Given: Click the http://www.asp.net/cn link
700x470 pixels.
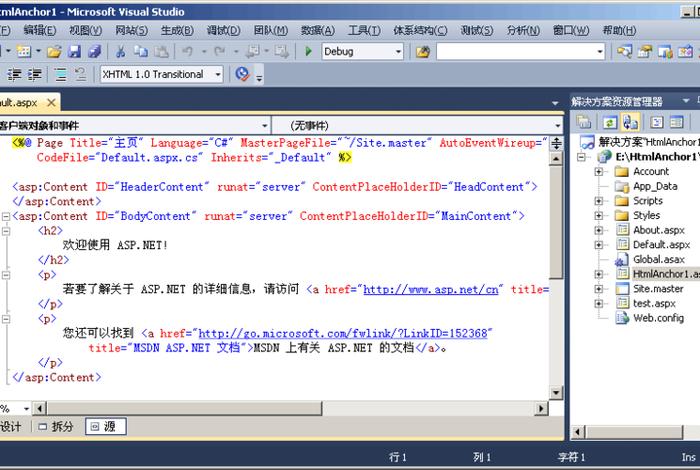Looking at the screenshot, I should (x=430, y=290).
